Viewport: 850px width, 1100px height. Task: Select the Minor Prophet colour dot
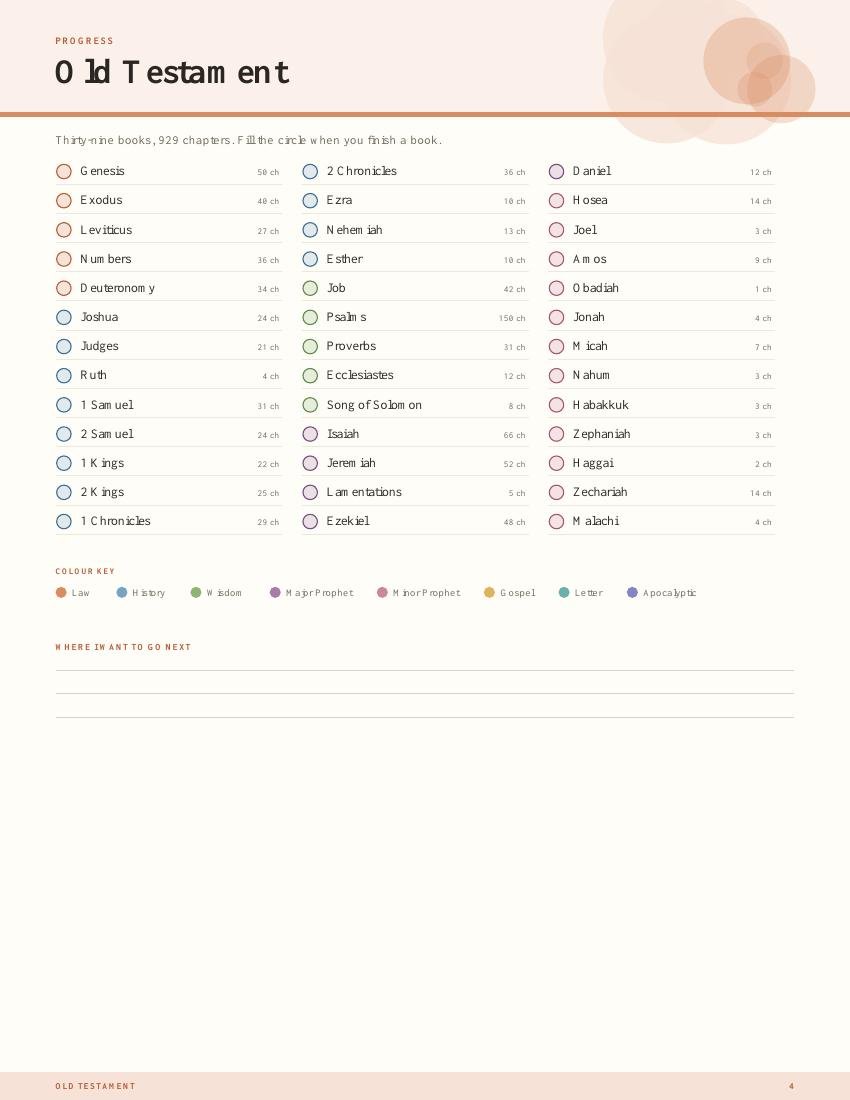(x=382, y=593)
